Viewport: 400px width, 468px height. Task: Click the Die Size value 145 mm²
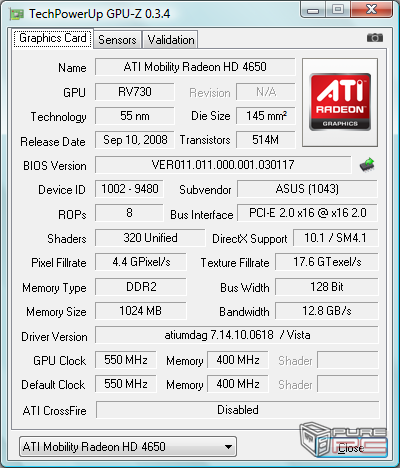[x=266, y=116]
